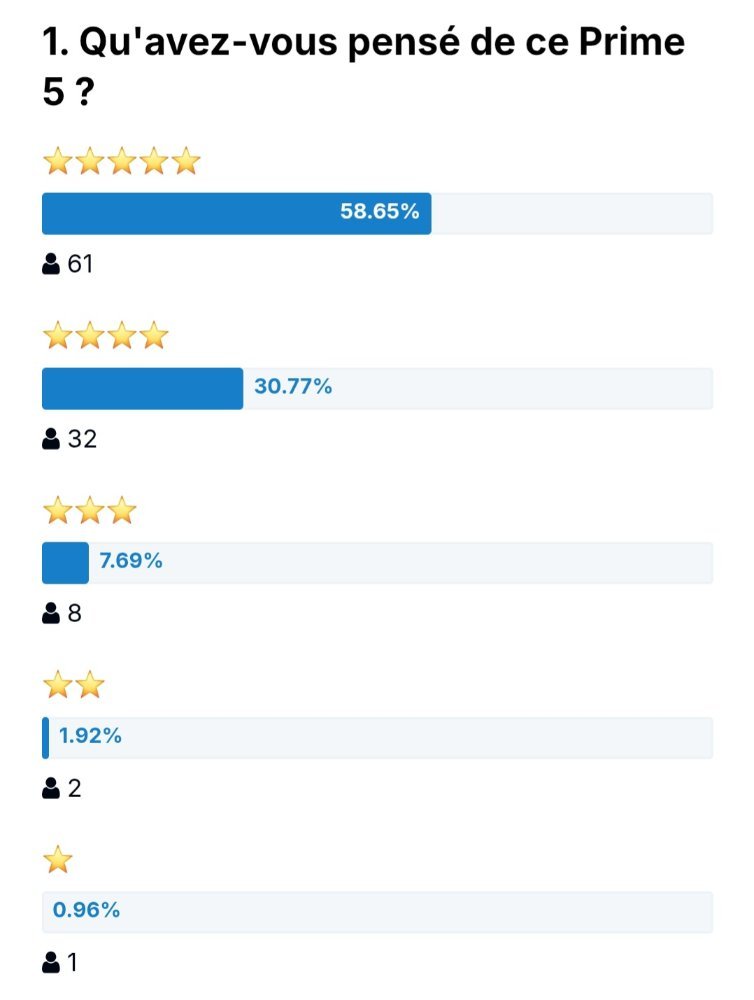
Task: Click the 58.65% progress bar
Action: pyautogui.click(x=378, y=214)
